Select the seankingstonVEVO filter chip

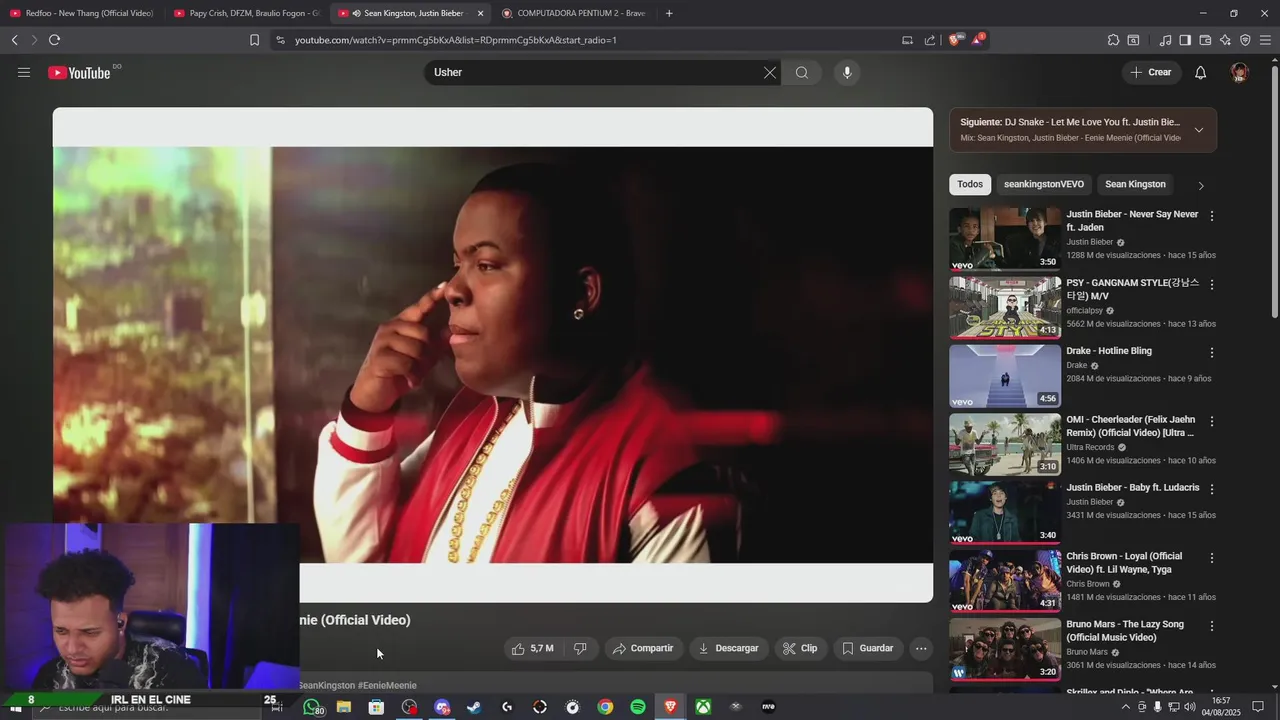click(1044, 184)
